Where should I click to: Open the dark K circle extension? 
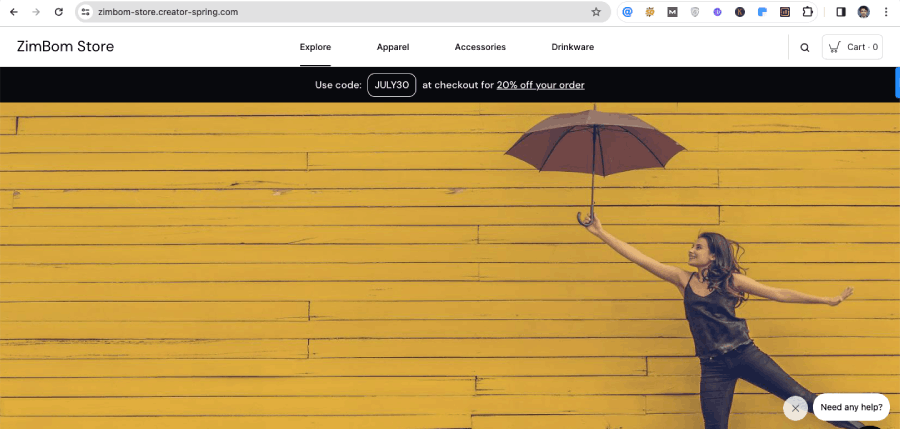pos(740,12)
